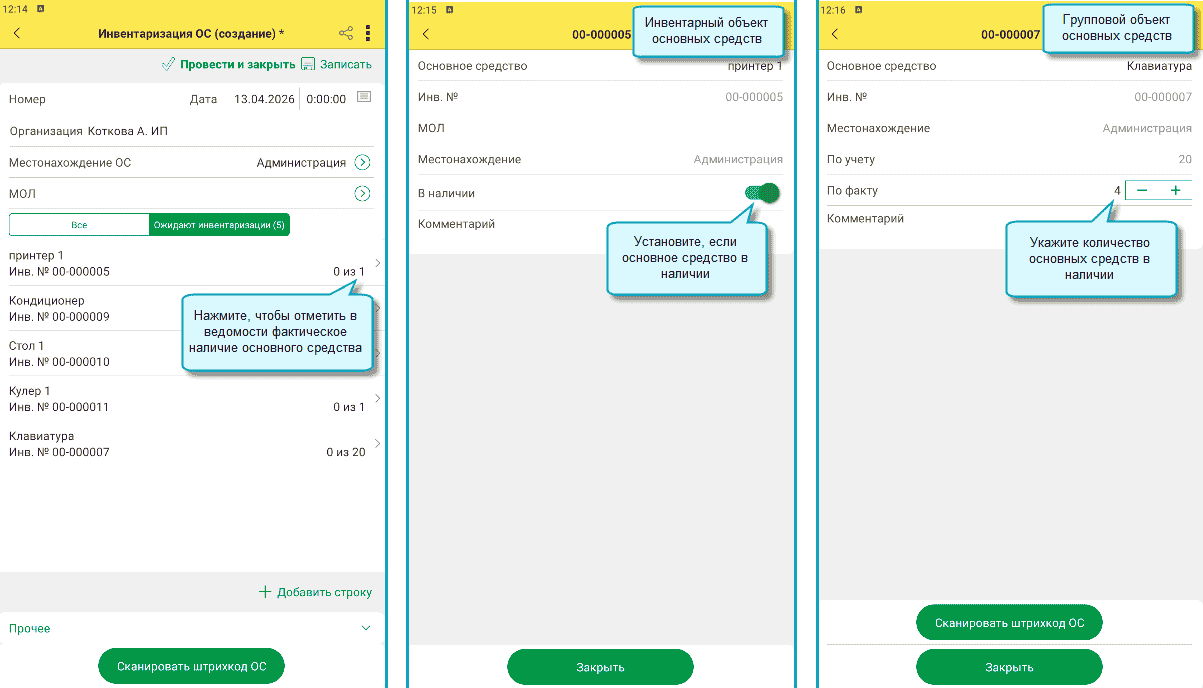1203x688 pixels.
Task: Tap the share icon in header
Action: point(346,34)
